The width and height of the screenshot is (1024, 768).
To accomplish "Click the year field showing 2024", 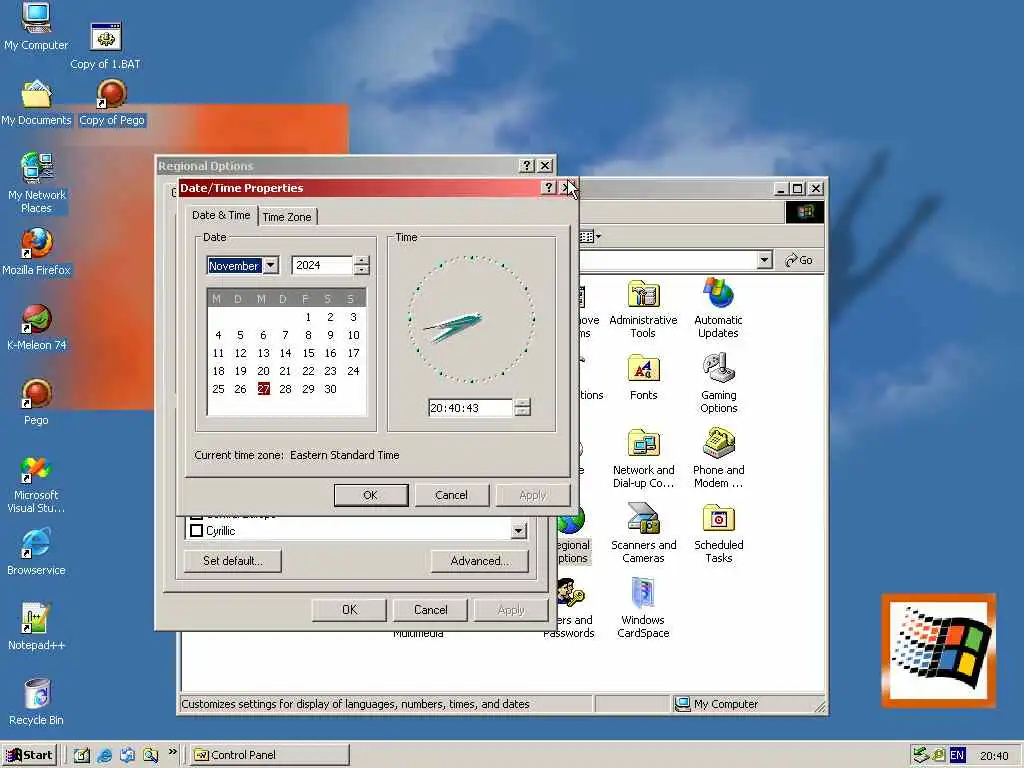I will coord(323,265).
